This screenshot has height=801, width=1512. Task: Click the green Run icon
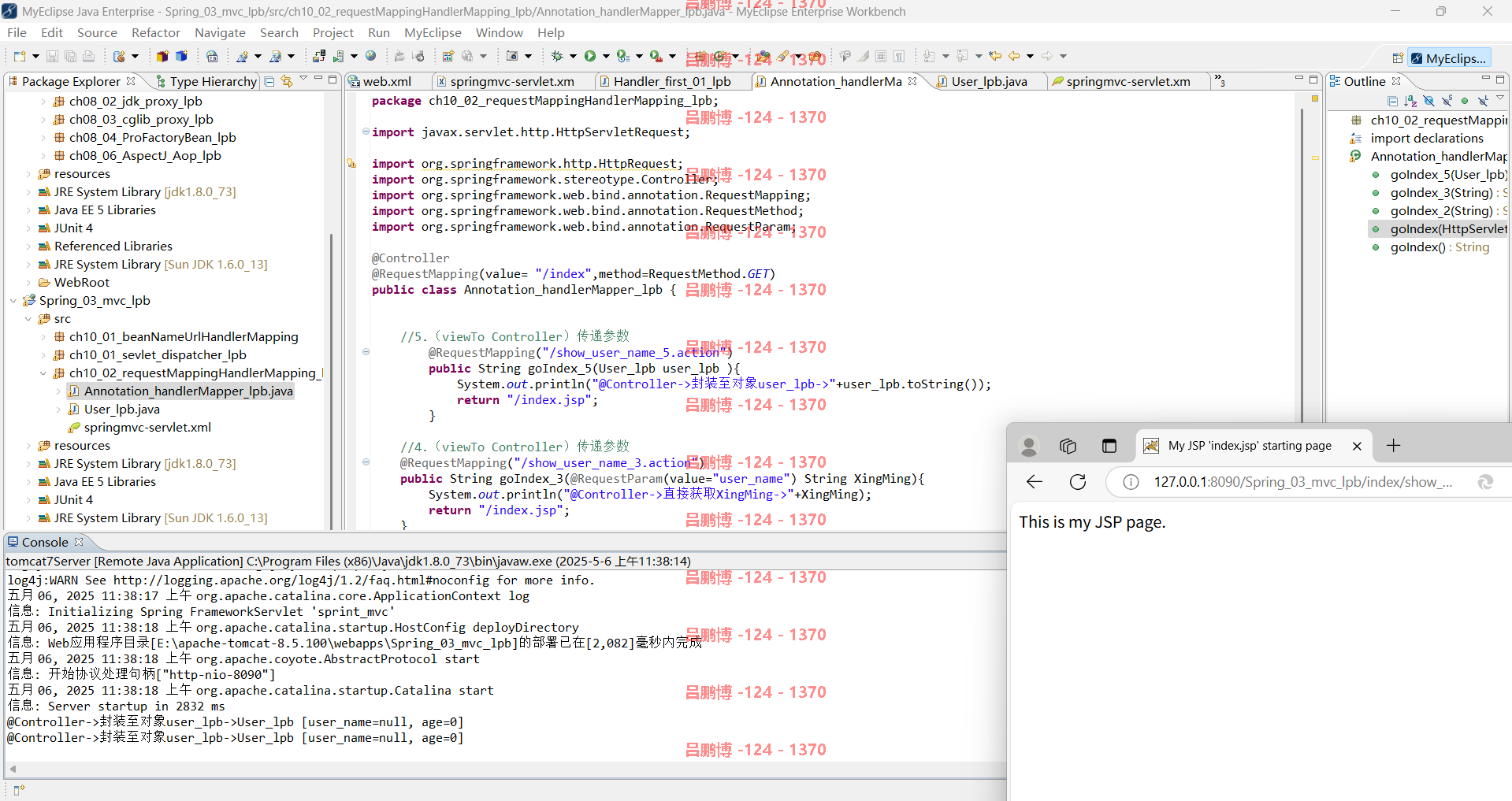590,56
